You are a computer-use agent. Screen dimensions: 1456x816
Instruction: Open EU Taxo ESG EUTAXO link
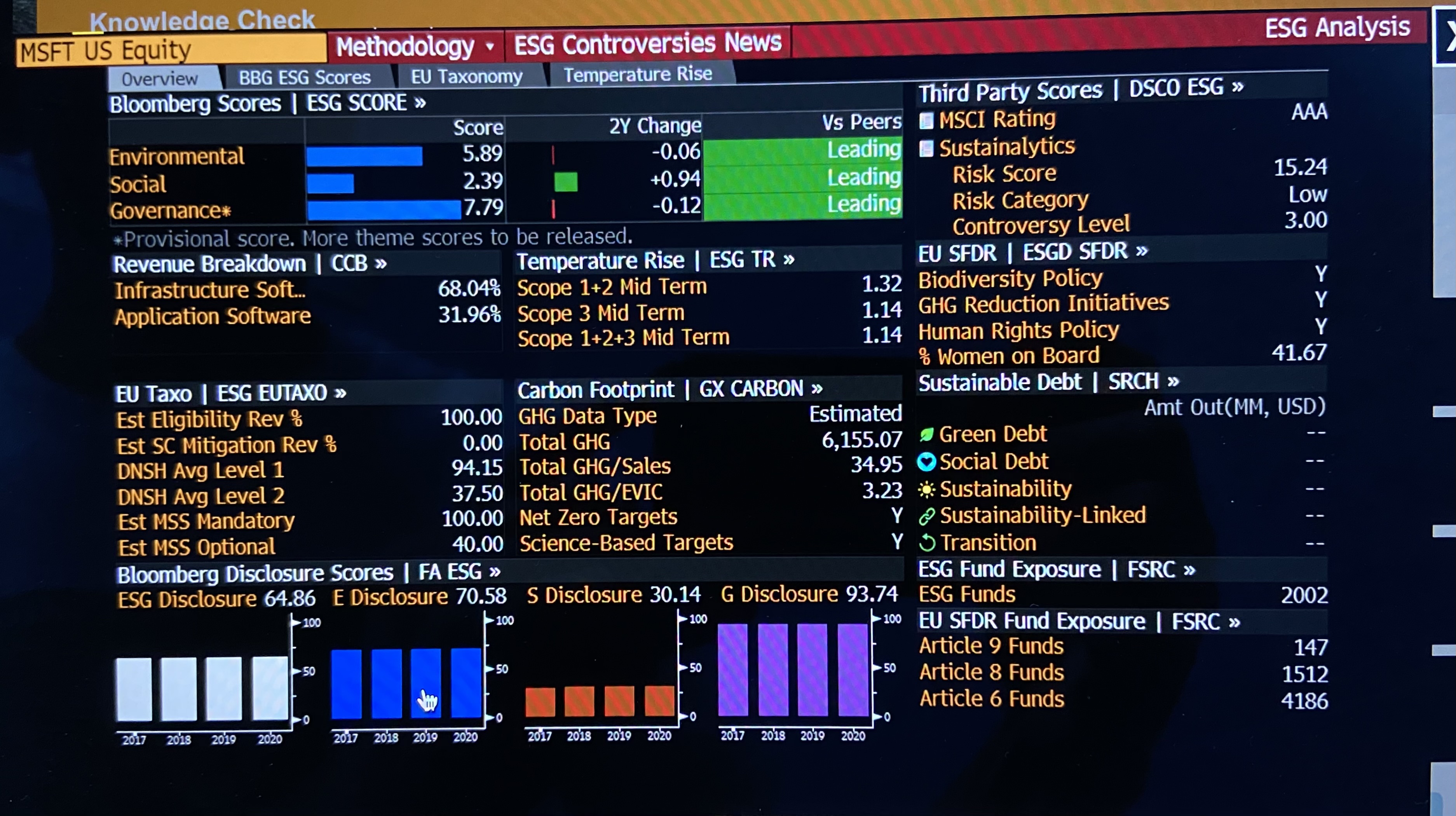pyautogui.click(x=230, y=393)
